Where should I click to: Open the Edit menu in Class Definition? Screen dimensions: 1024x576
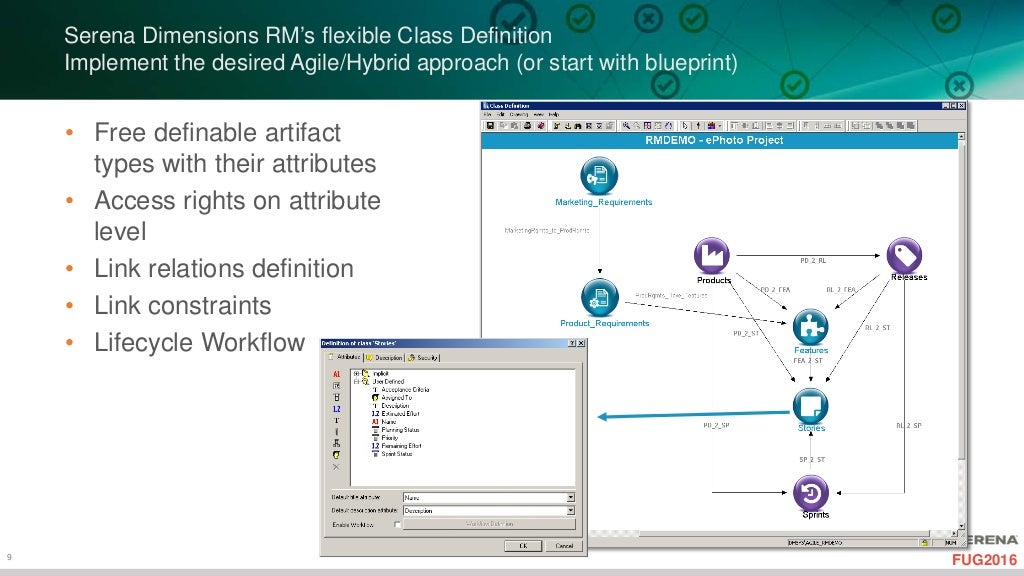[x=501, y=114]
